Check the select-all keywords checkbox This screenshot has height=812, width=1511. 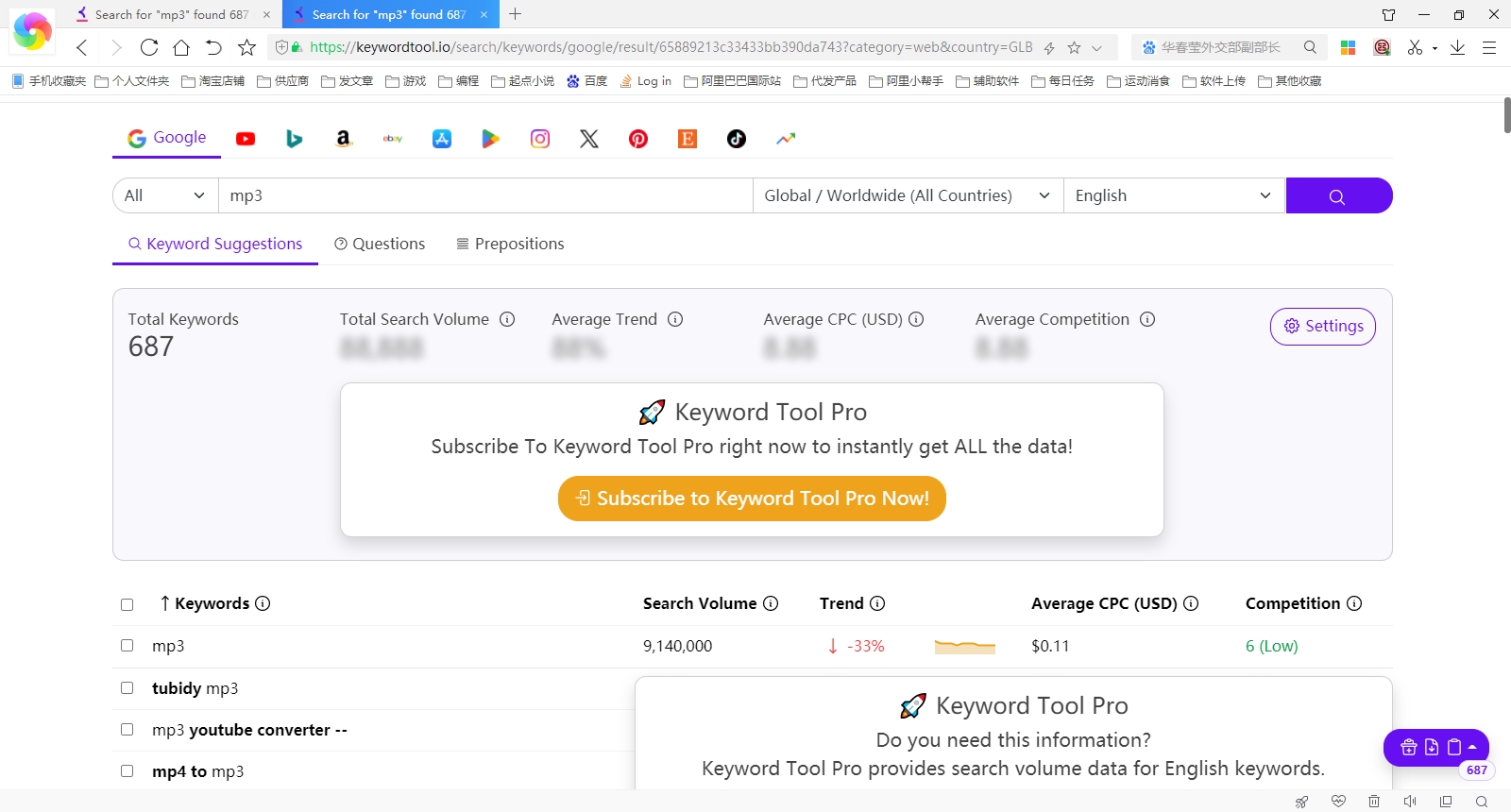(127, 604)
